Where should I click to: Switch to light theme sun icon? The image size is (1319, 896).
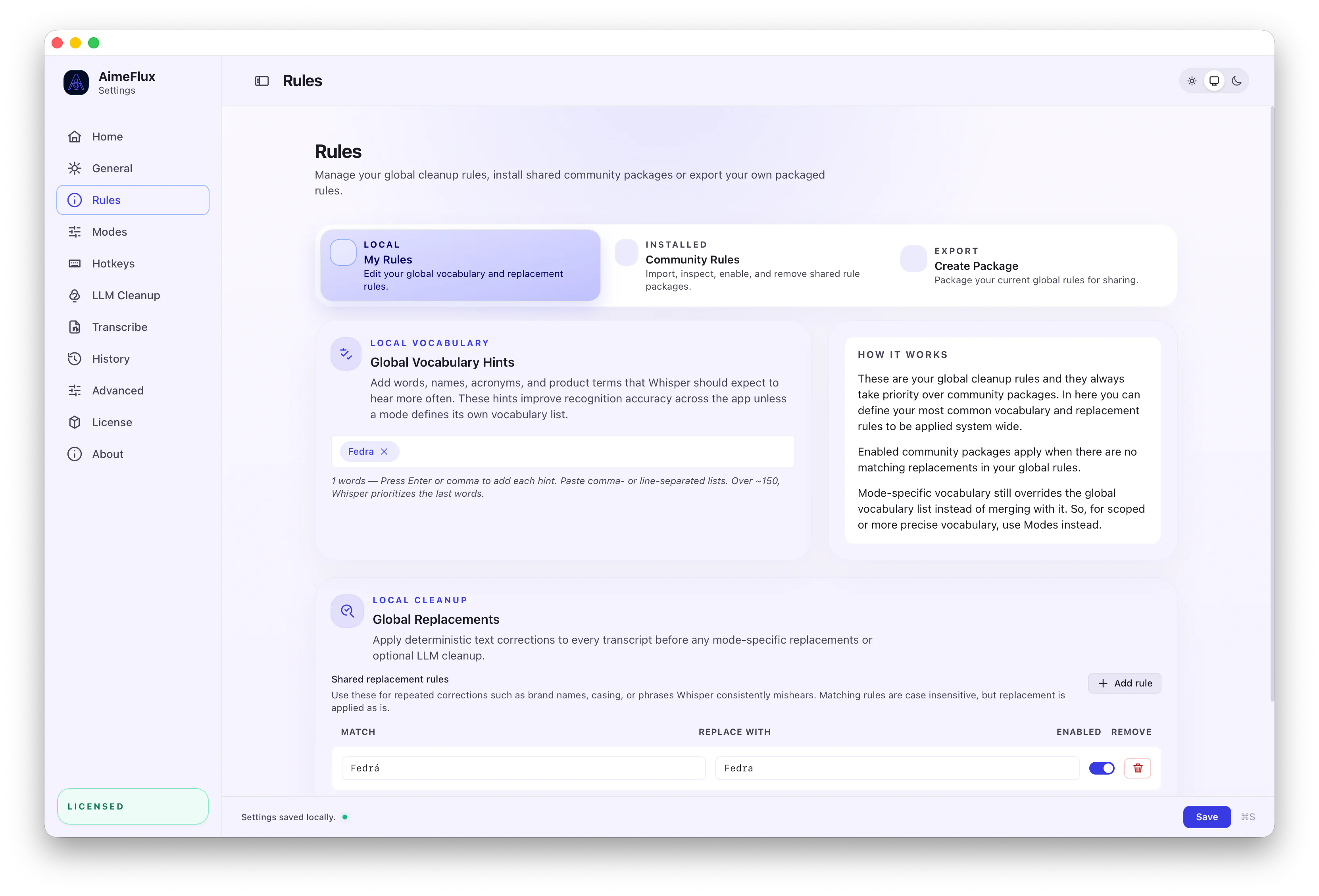(x=1192, y=81)
